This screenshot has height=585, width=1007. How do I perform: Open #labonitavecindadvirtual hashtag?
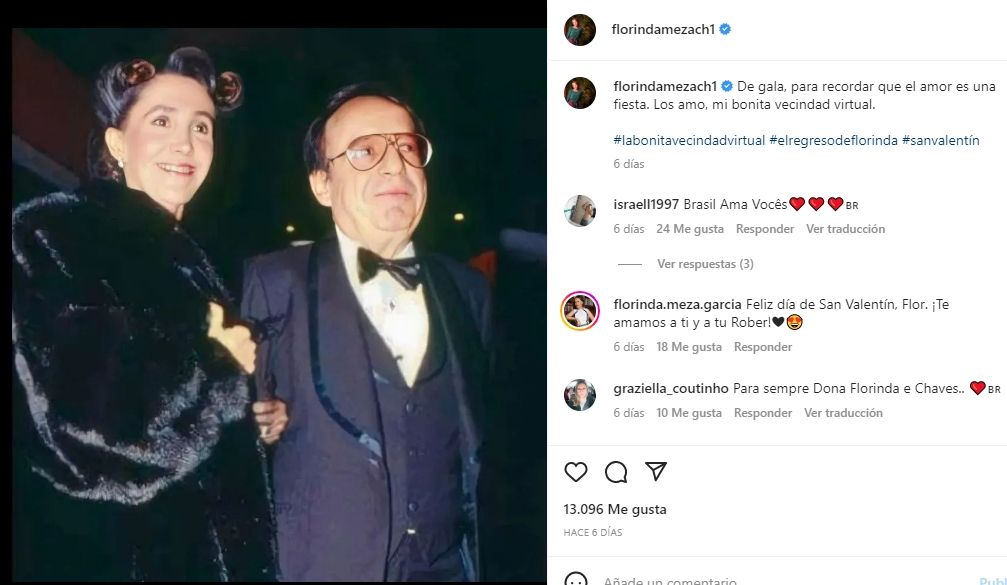pyautogui.click(x=689, y=141)
